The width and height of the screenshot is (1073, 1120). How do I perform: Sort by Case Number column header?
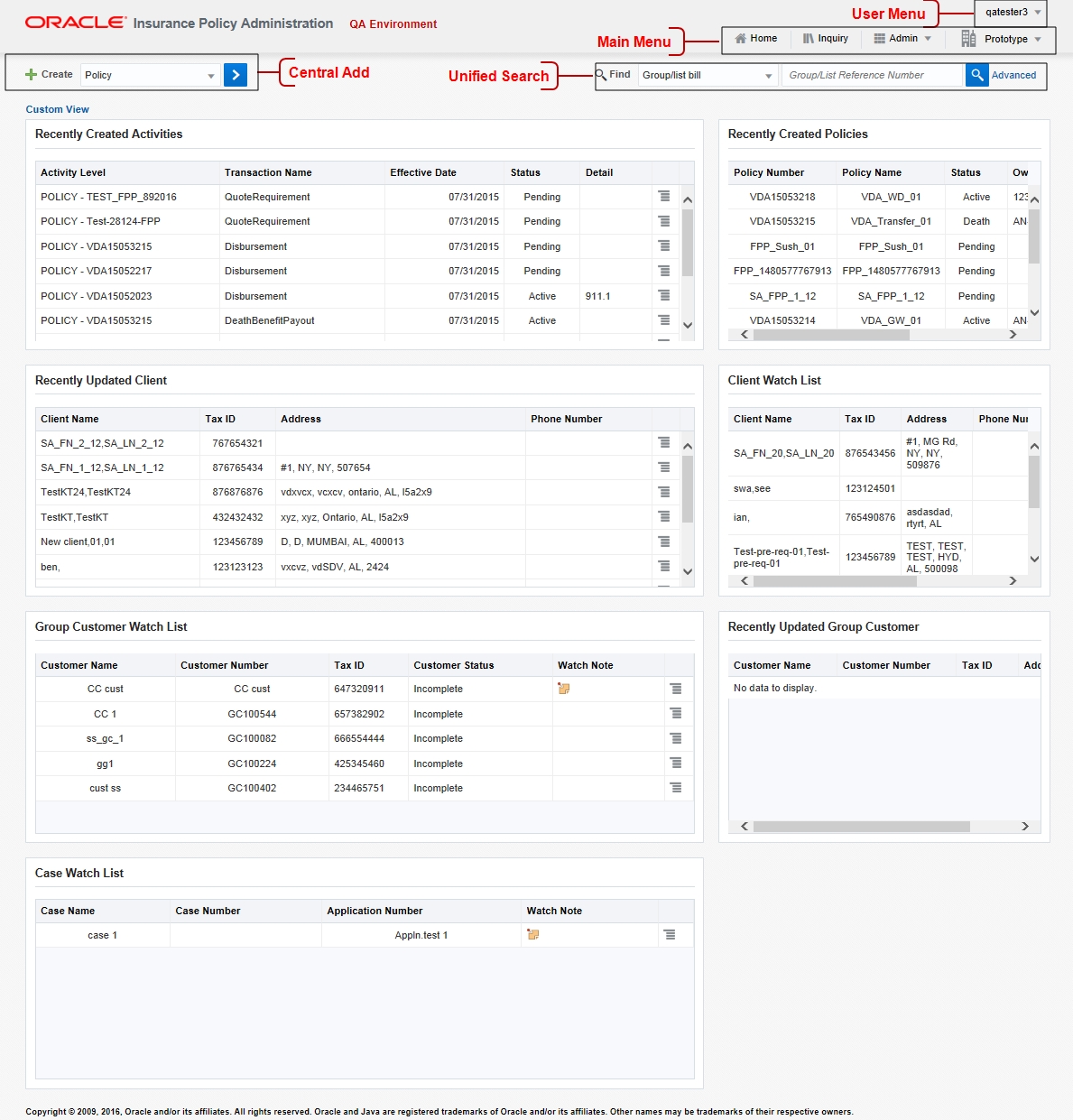tap(208, 911)
